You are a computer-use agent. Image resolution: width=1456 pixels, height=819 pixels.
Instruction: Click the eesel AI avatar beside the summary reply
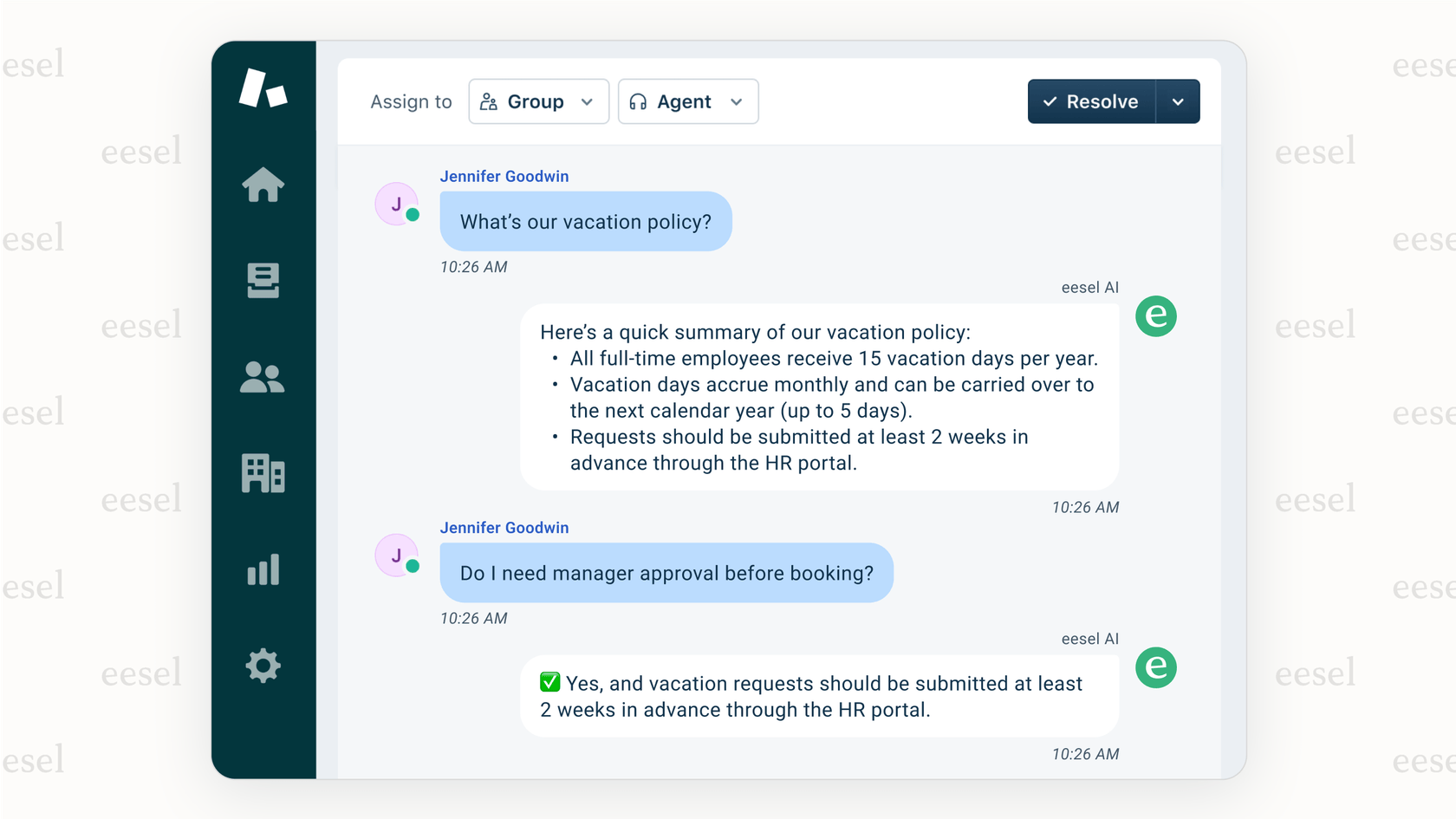pyautogui.click(x=1156, y=316)
